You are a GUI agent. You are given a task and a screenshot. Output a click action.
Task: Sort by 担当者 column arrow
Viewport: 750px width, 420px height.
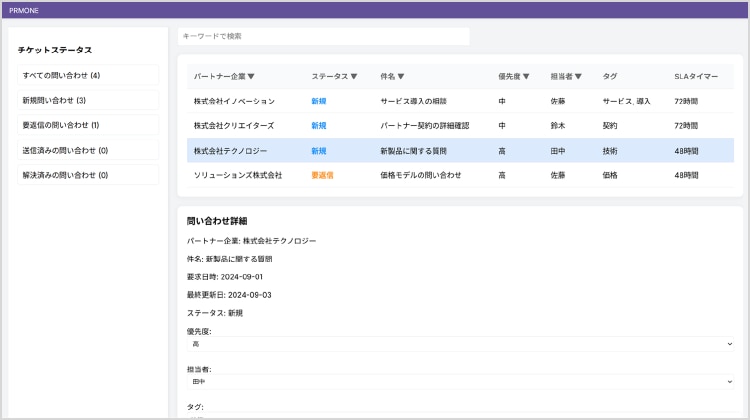[x=578, y=76]
